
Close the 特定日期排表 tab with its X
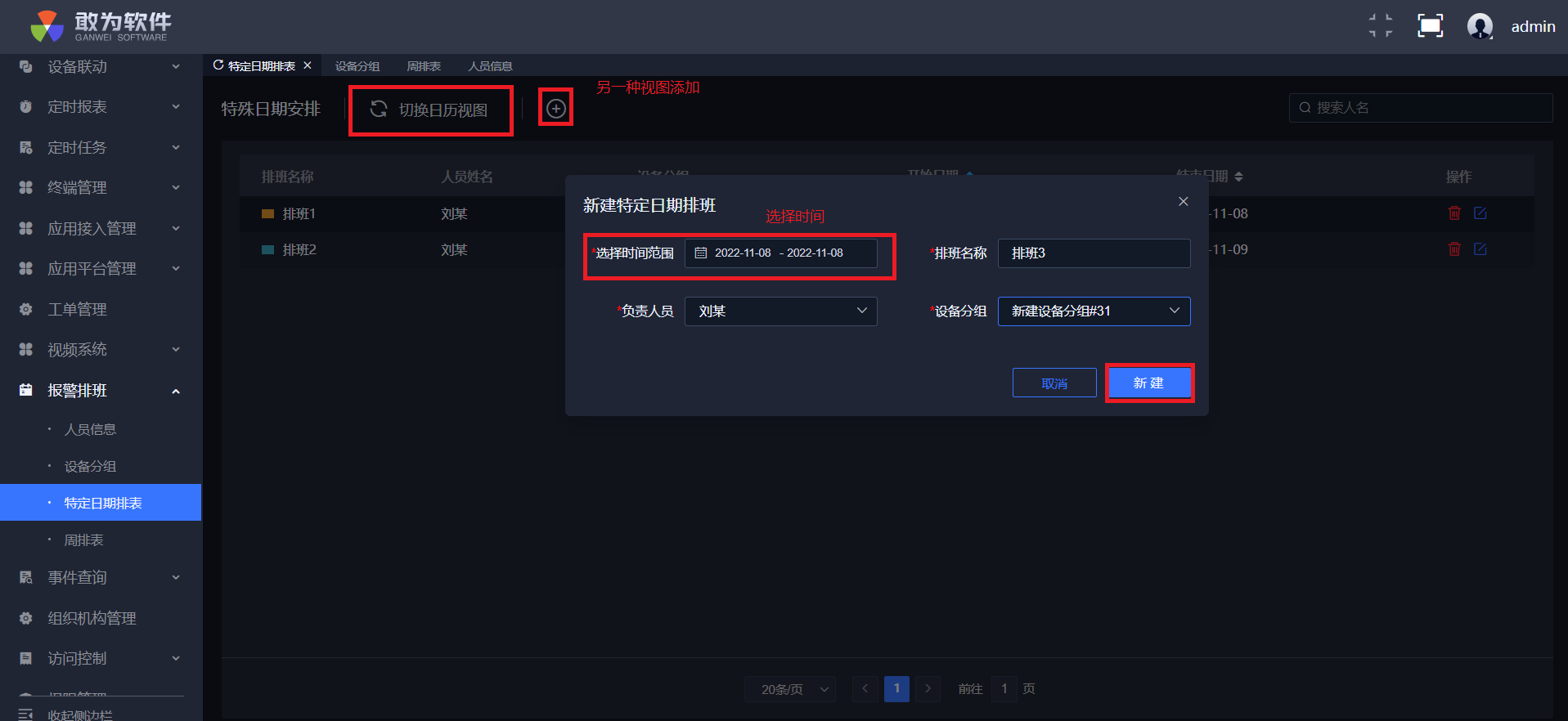click(308, 65)
